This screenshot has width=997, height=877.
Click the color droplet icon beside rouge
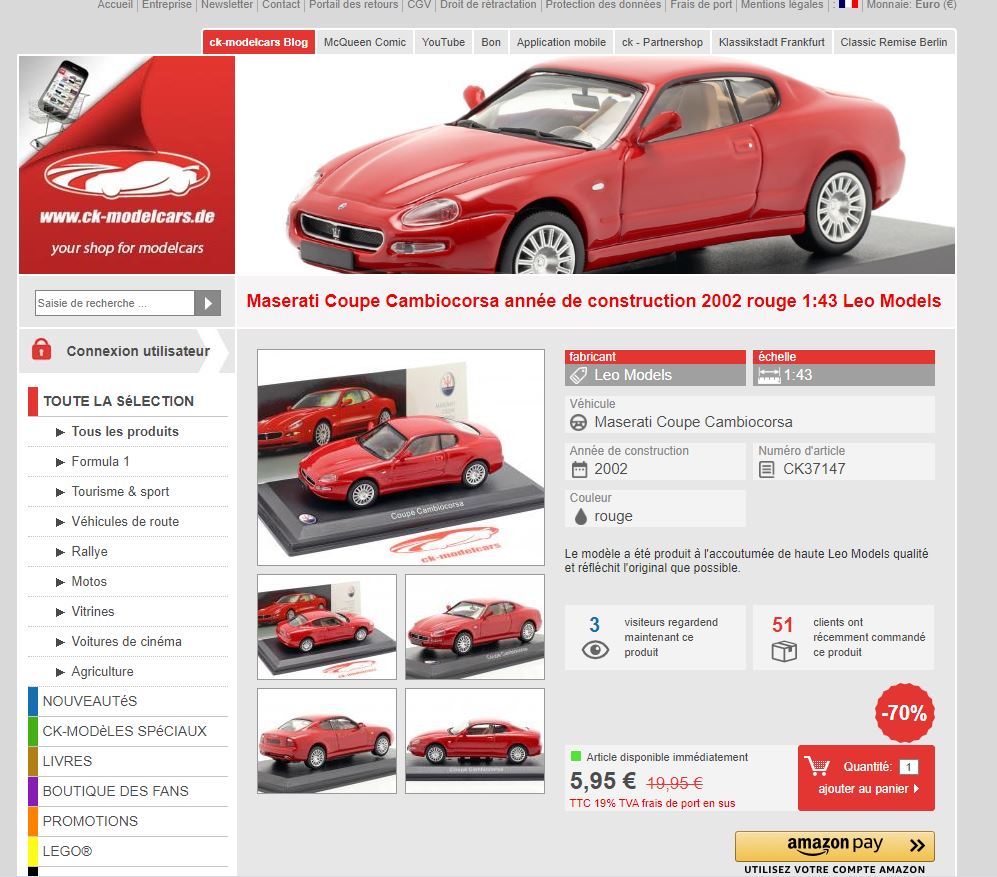click(580, 516)
